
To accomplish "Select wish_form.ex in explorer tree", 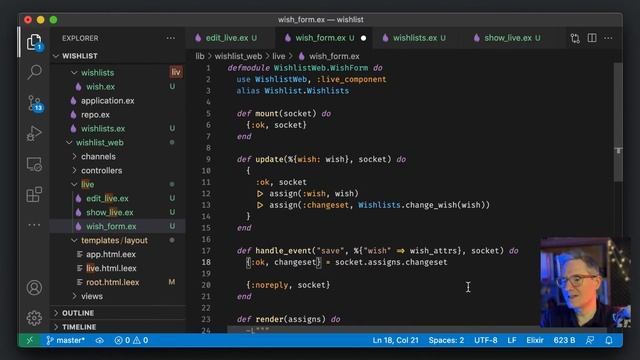I will pos(118,226).
